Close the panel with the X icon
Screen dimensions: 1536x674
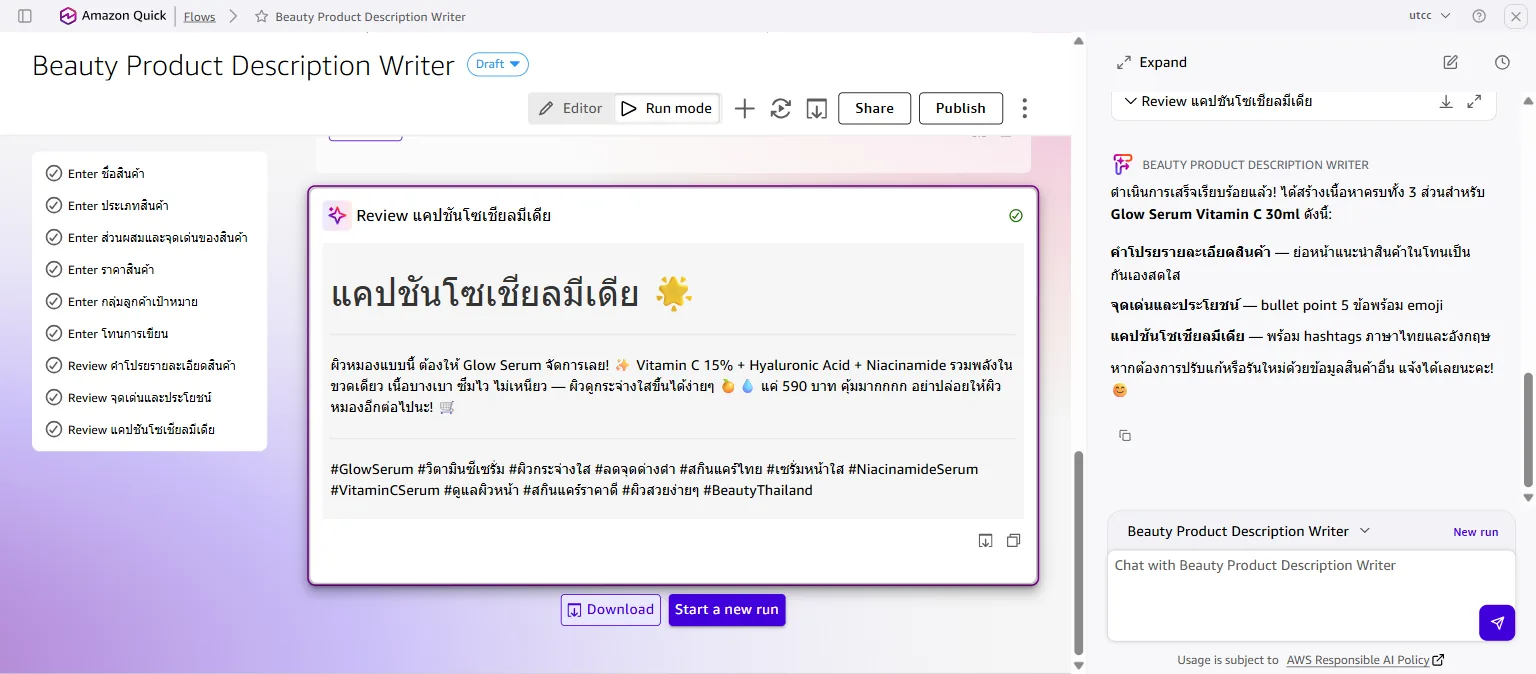coord(1516,16)
